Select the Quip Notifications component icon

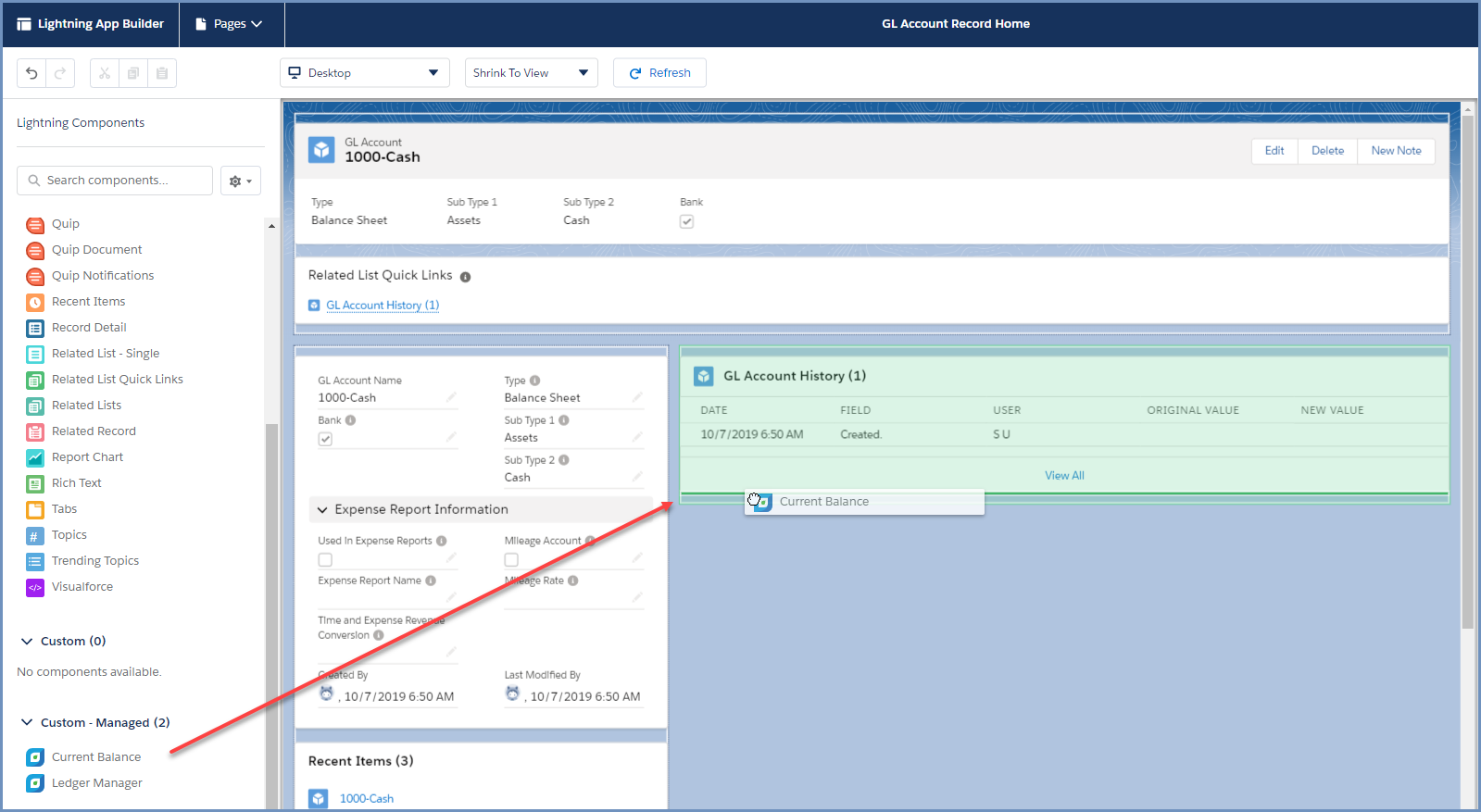click(x=35, y=276)
